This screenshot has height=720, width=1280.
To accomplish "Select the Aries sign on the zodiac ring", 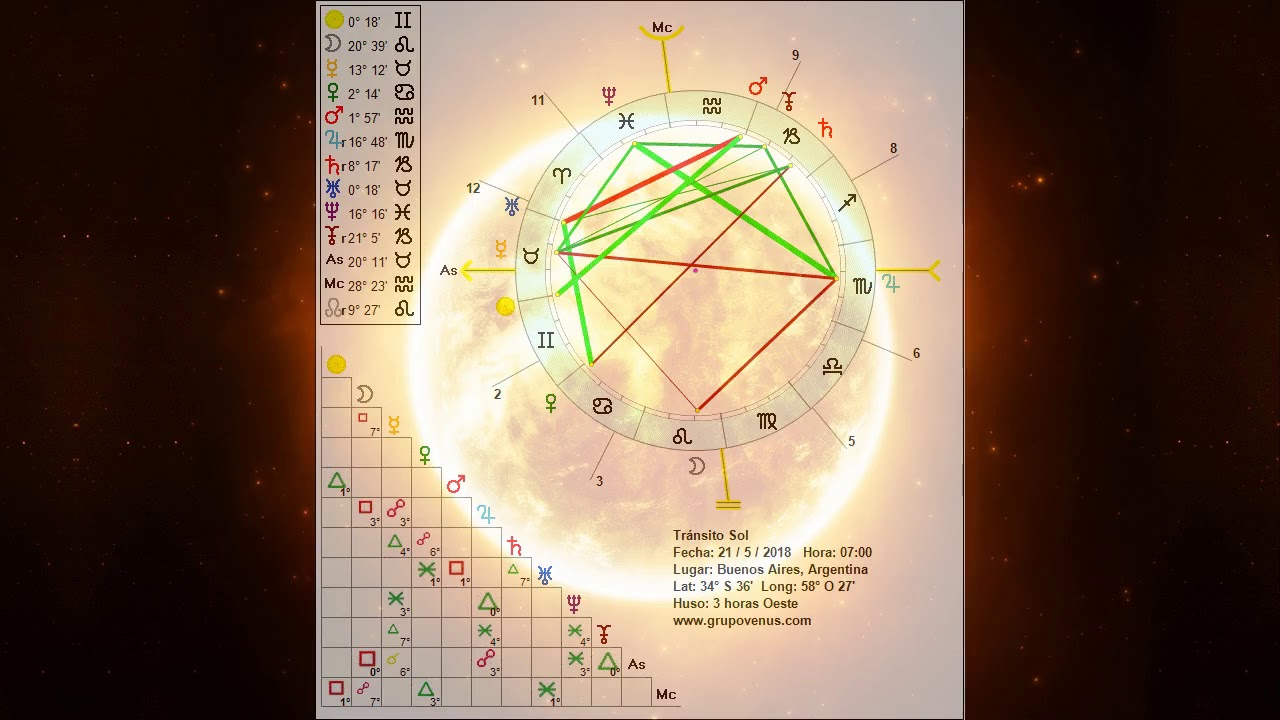I will 562,175.
